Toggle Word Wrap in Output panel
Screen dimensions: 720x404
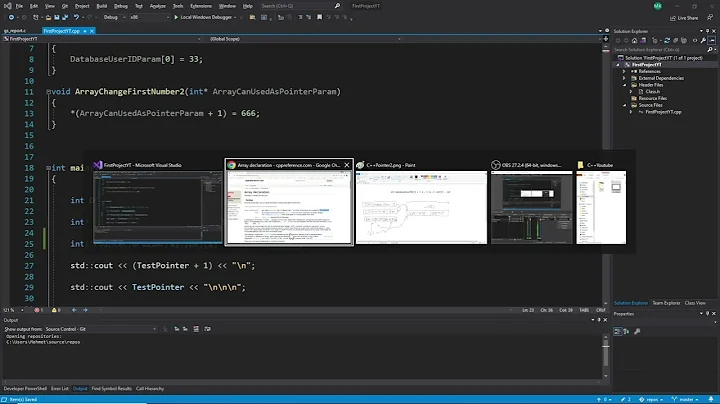pyautogui.click(x=208, y=329)
